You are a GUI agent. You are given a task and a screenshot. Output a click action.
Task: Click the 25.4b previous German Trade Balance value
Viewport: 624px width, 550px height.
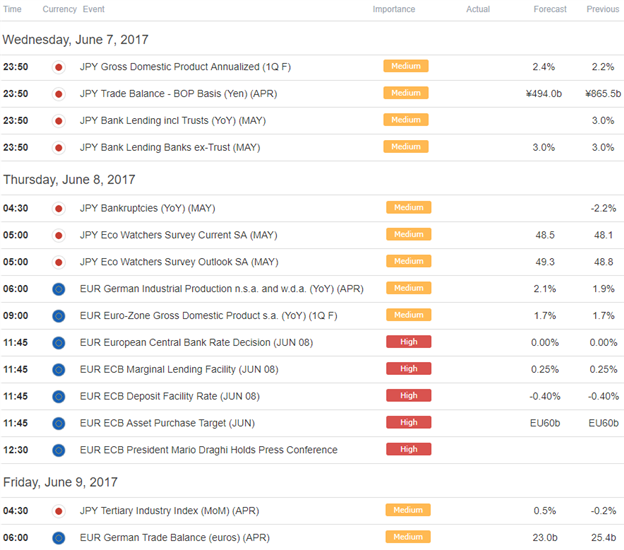[x=603, y=538]
